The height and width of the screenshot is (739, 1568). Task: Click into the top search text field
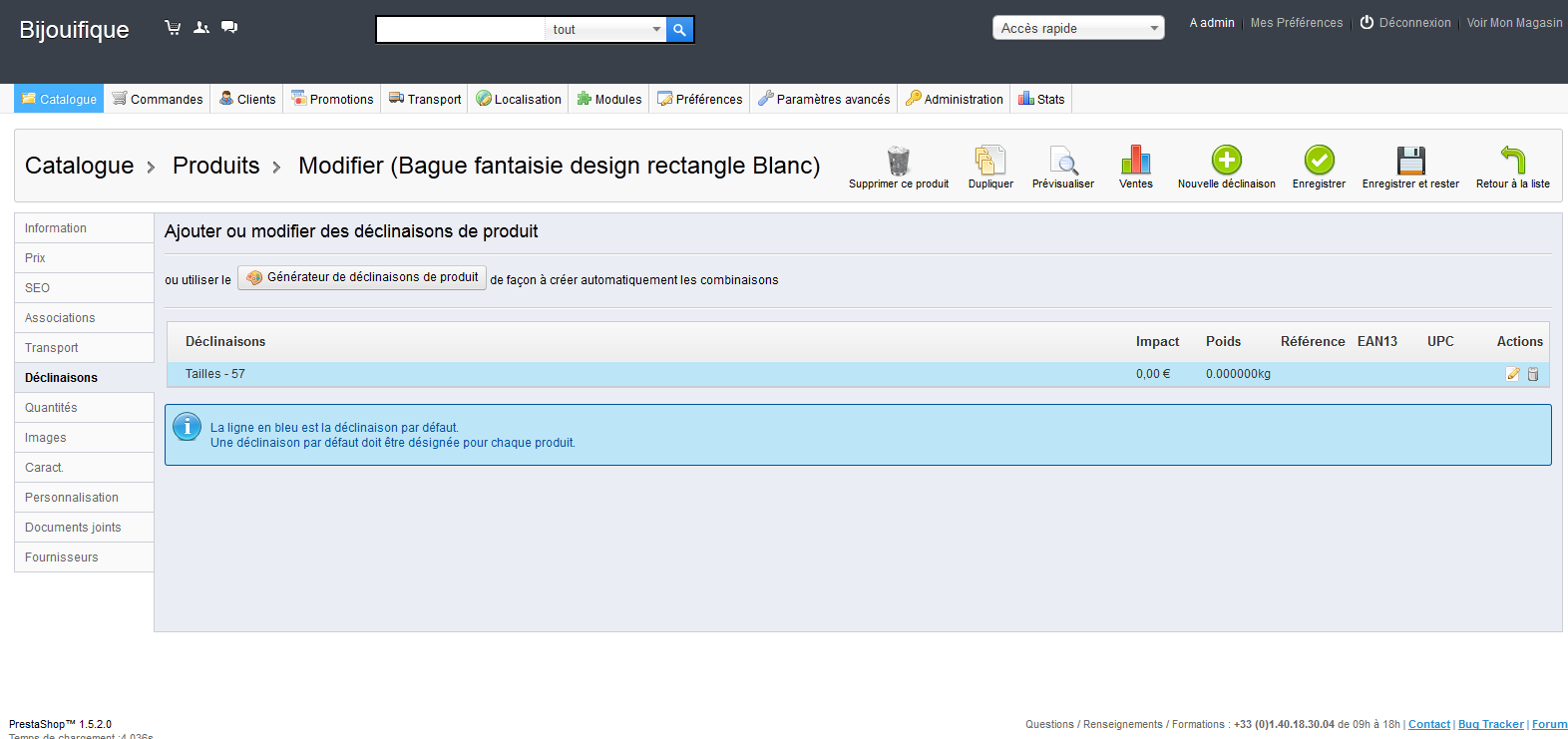coord(460,30)
